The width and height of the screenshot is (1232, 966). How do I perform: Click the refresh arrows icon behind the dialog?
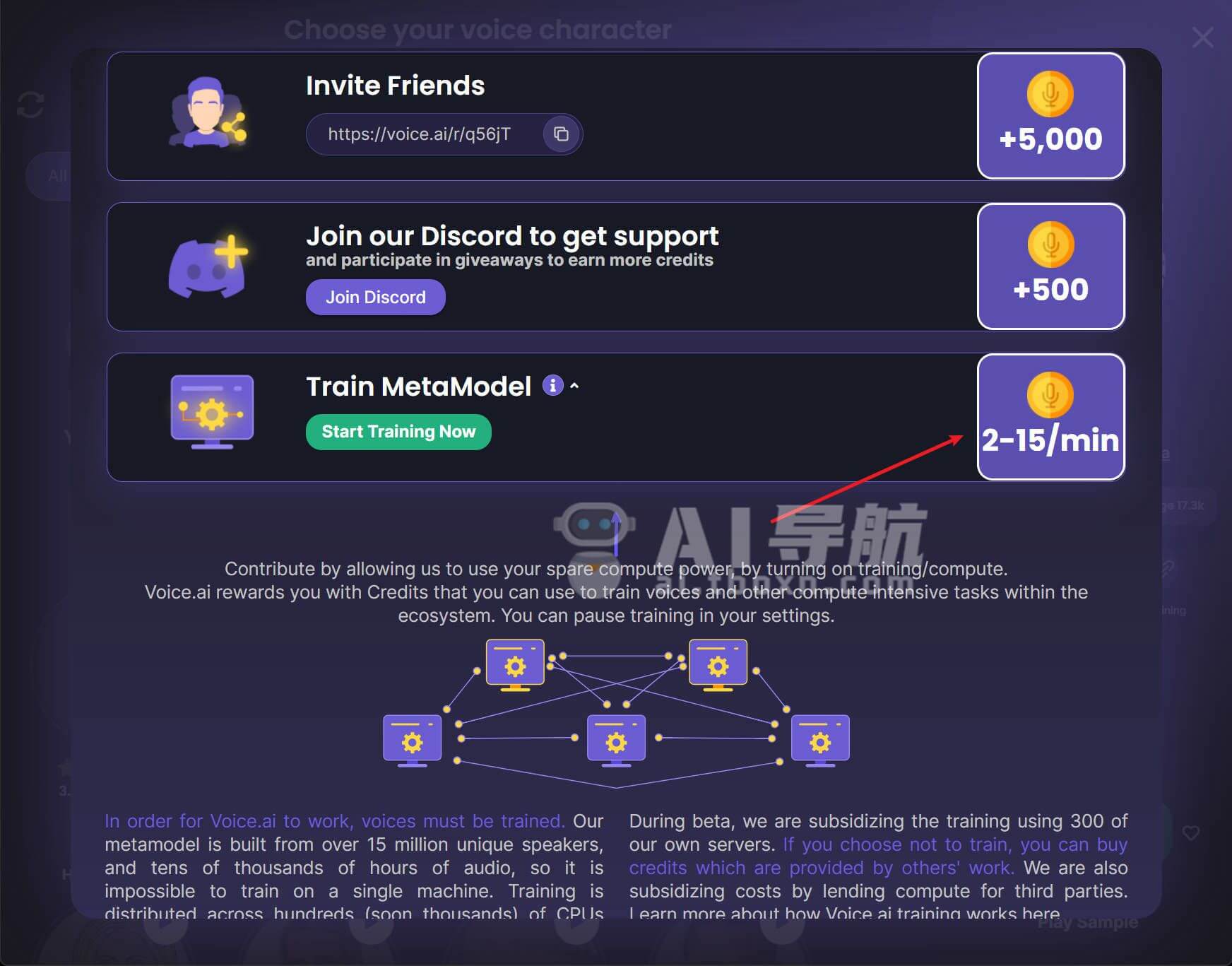(x=30, y=105)
